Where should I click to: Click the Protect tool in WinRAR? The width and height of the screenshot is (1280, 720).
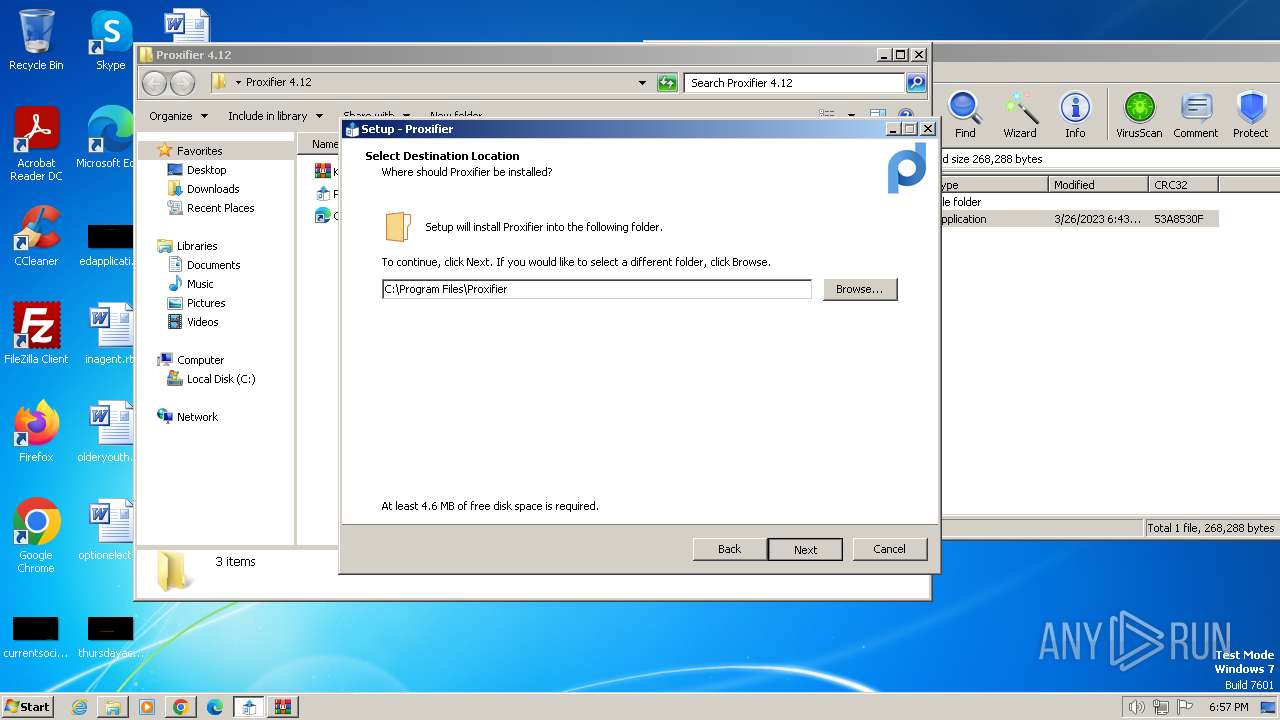pyautogui.click(x=1250, y=115)
